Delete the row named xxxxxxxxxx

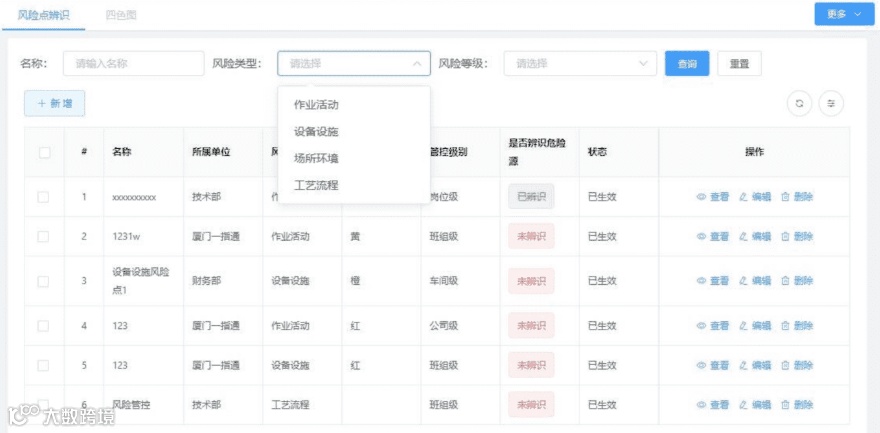pos(797,197)
